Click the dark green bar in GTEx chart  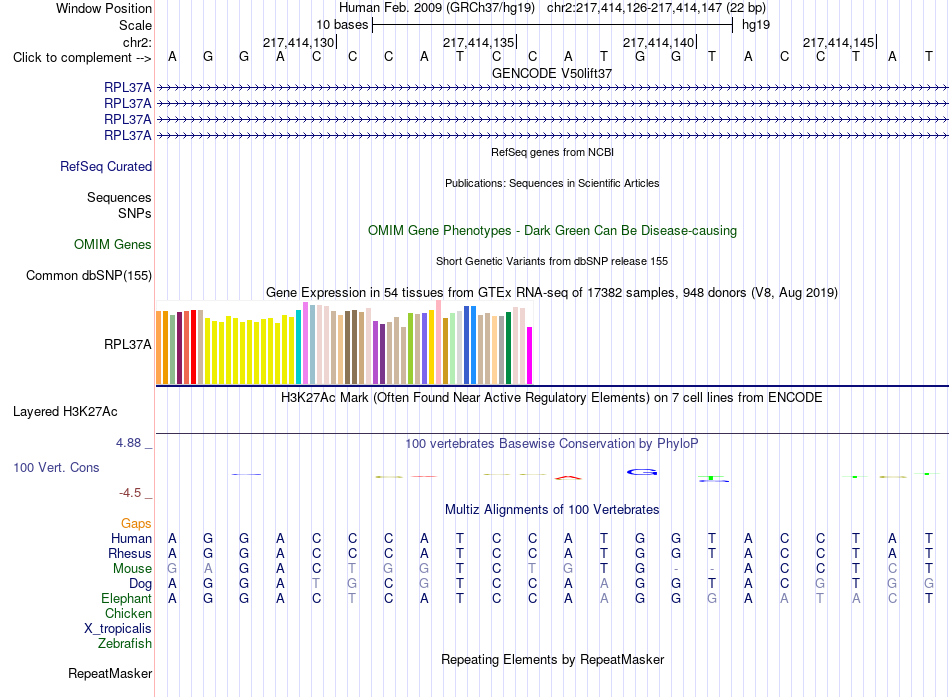point(508,348)
